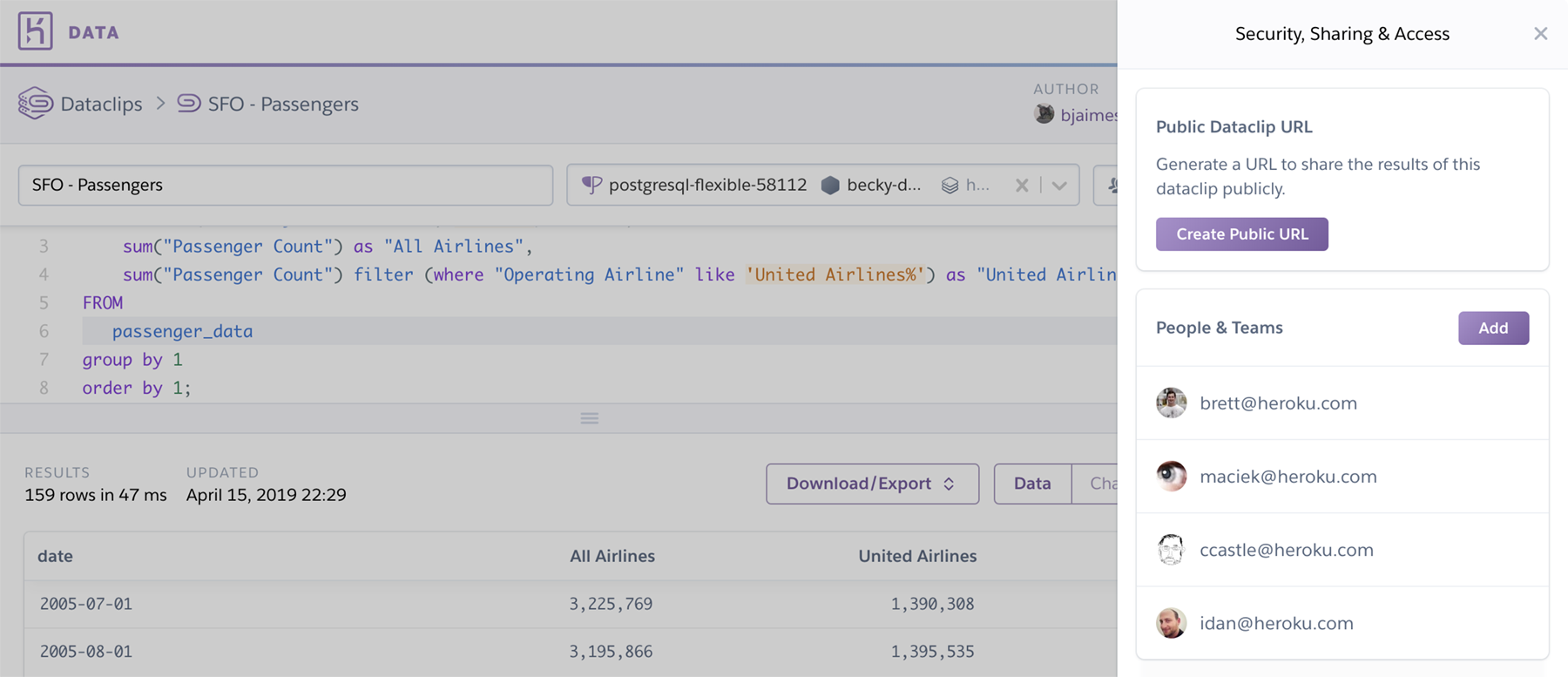
Task: Click idan@heroku.com avatar
Action: [x=1172, y=623]
